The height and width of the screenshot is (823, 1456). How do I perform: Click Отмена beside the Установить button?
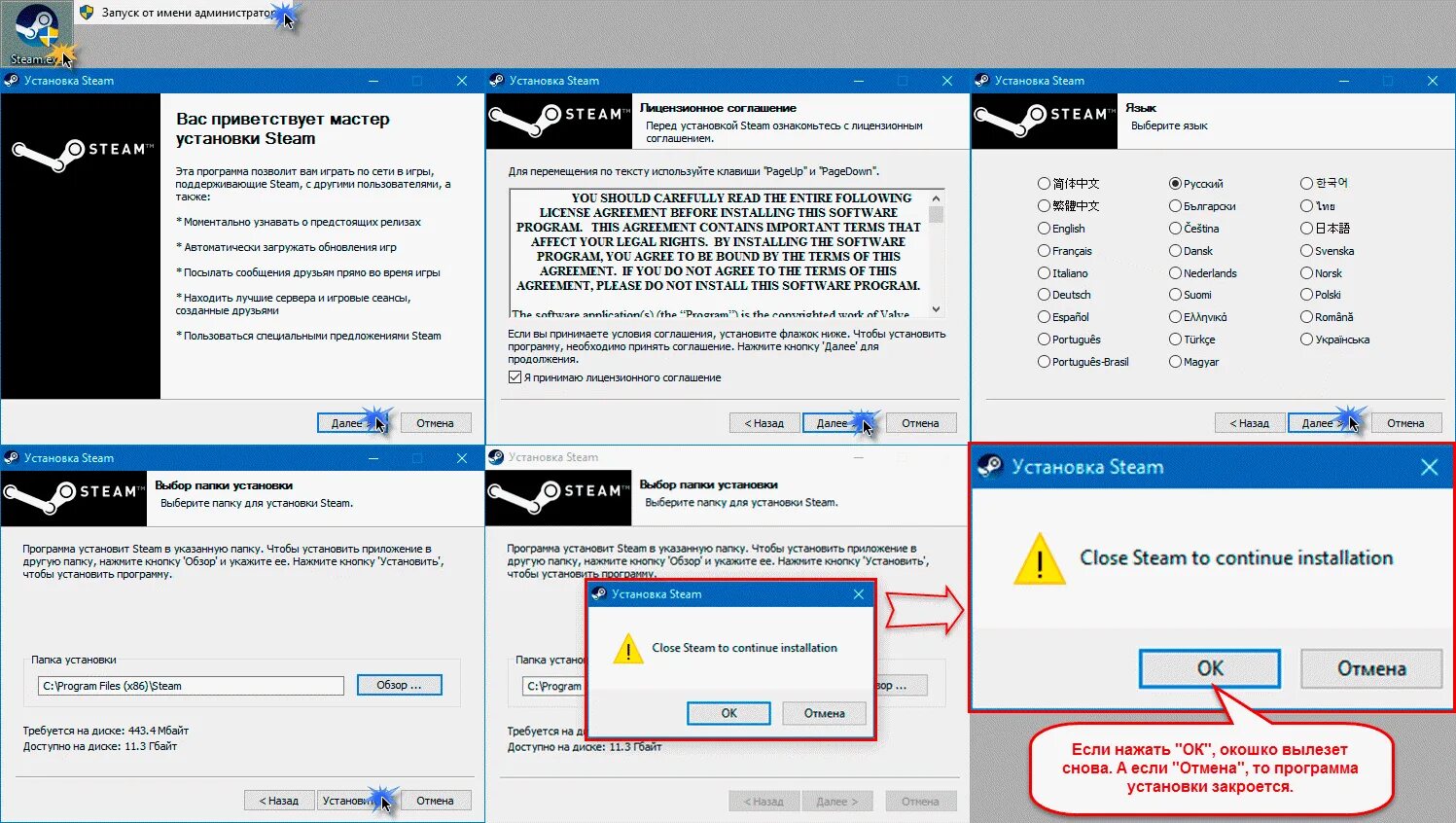click(x=435, y=801)
